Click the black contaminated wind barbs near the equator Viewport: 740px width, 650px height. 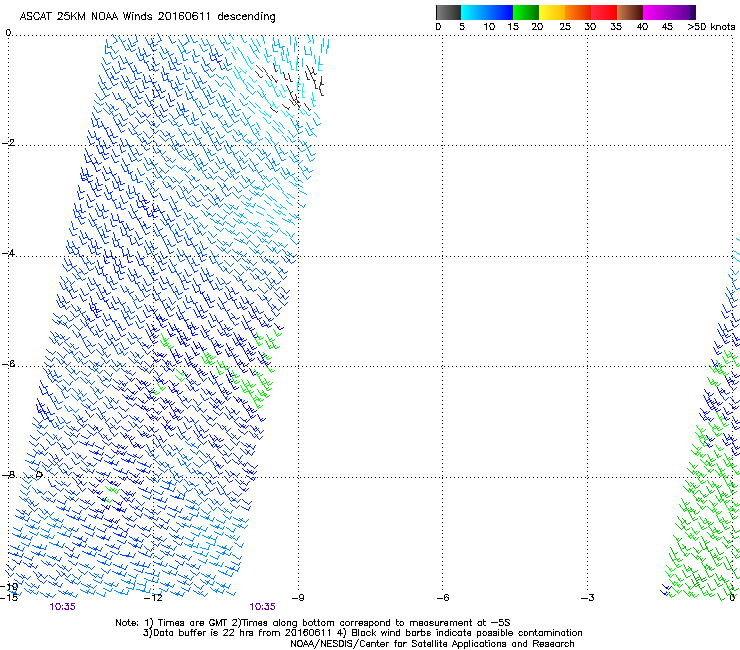coord(290,87)
